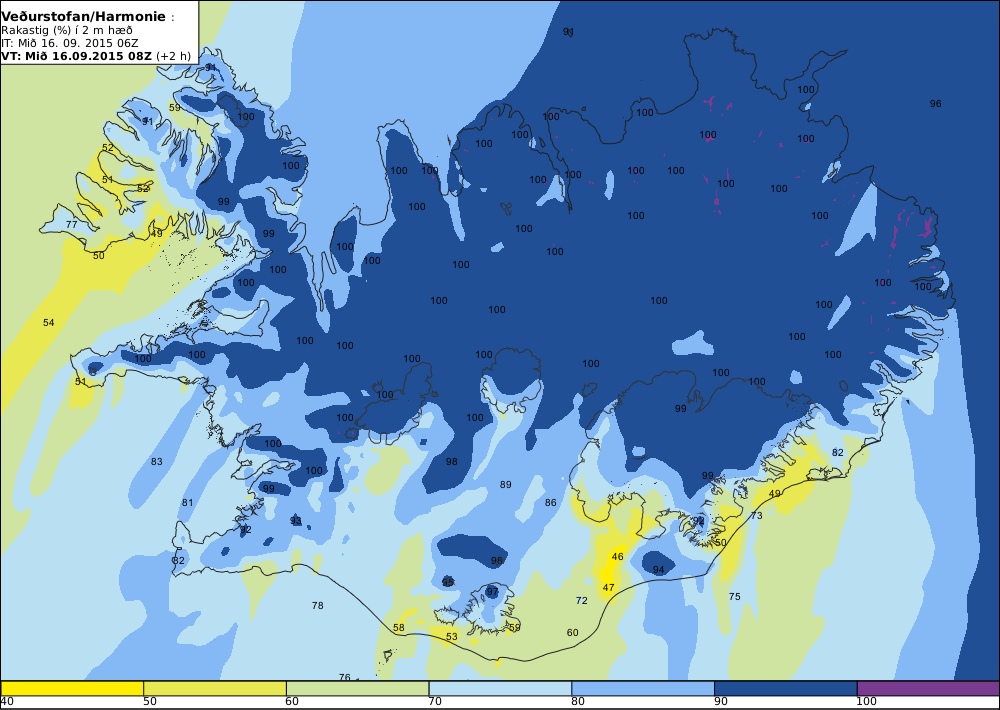Click the 60–70 pale green legend band
This screenshot has height=710, width=1000.
coord(357,688)
